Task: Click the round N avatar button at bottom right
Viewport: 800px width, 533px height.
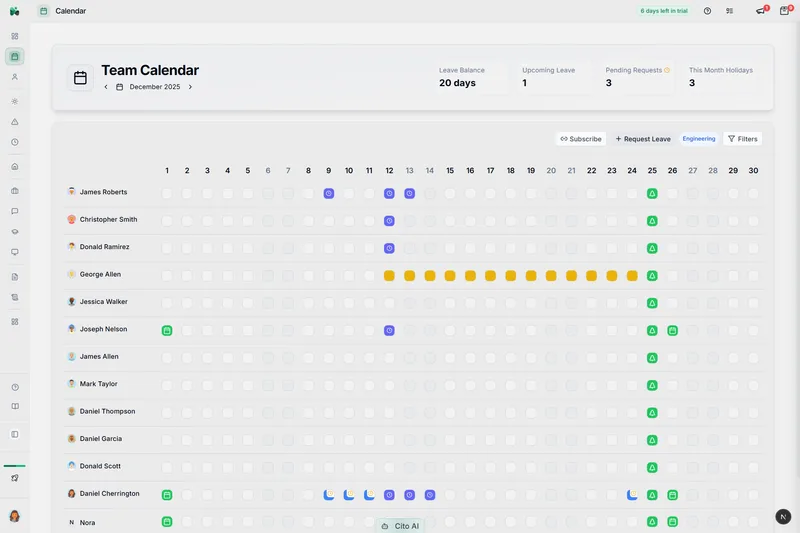Action: coord(783,517)
